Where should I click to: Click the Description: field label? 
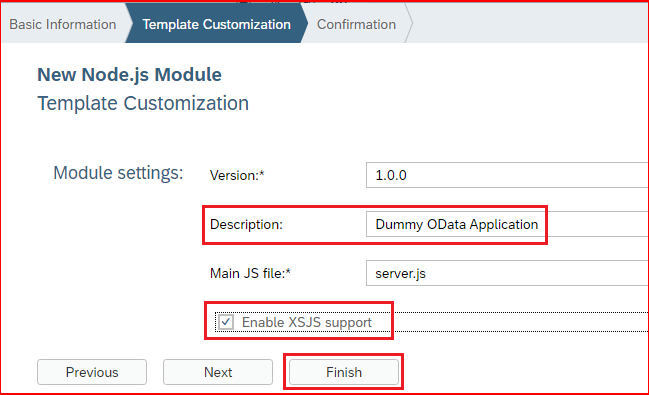click(246, 224)
